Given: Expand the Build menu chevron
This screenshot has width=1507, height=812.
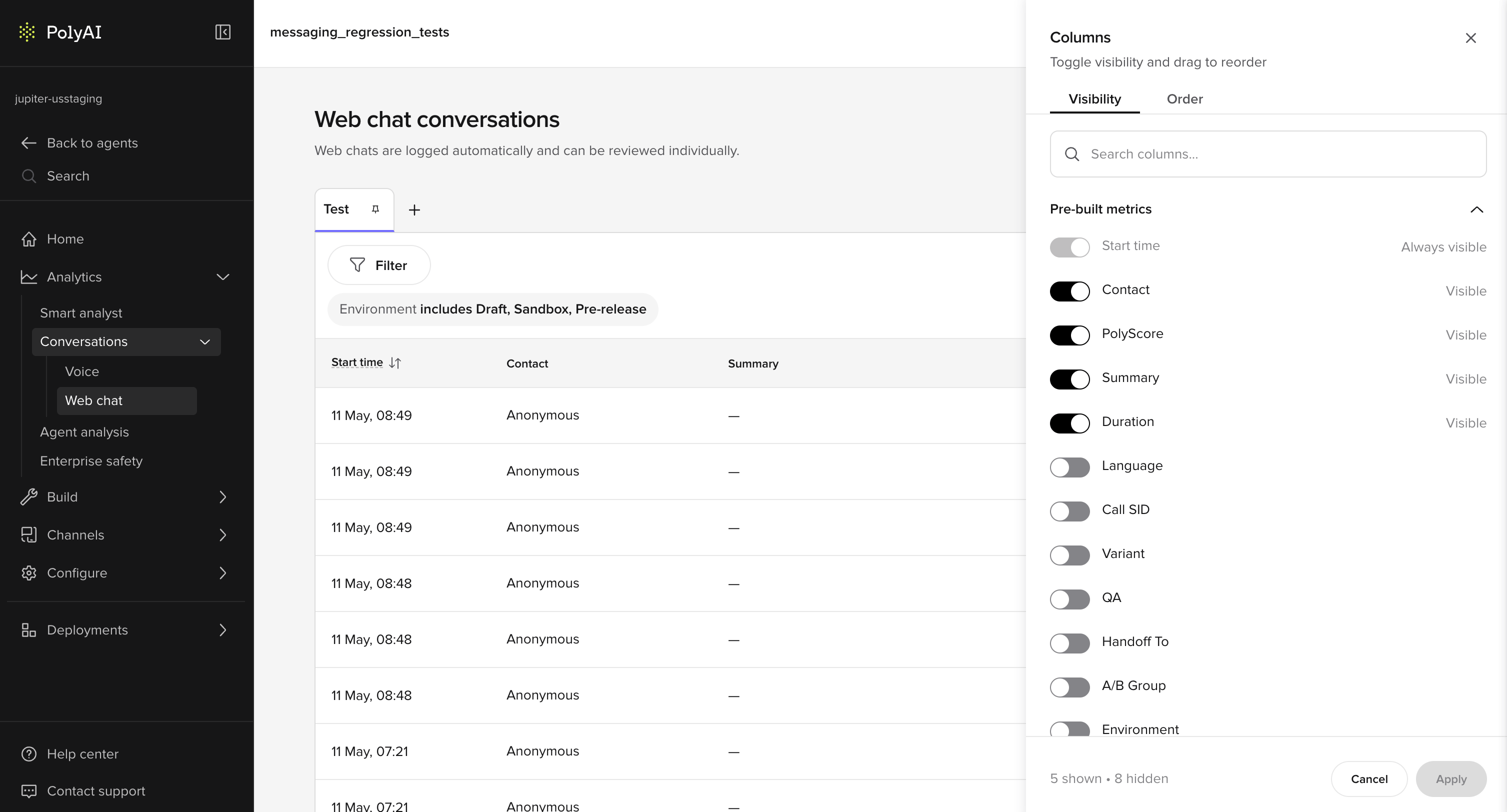Looking at the screenshot, I should point(223,497).
